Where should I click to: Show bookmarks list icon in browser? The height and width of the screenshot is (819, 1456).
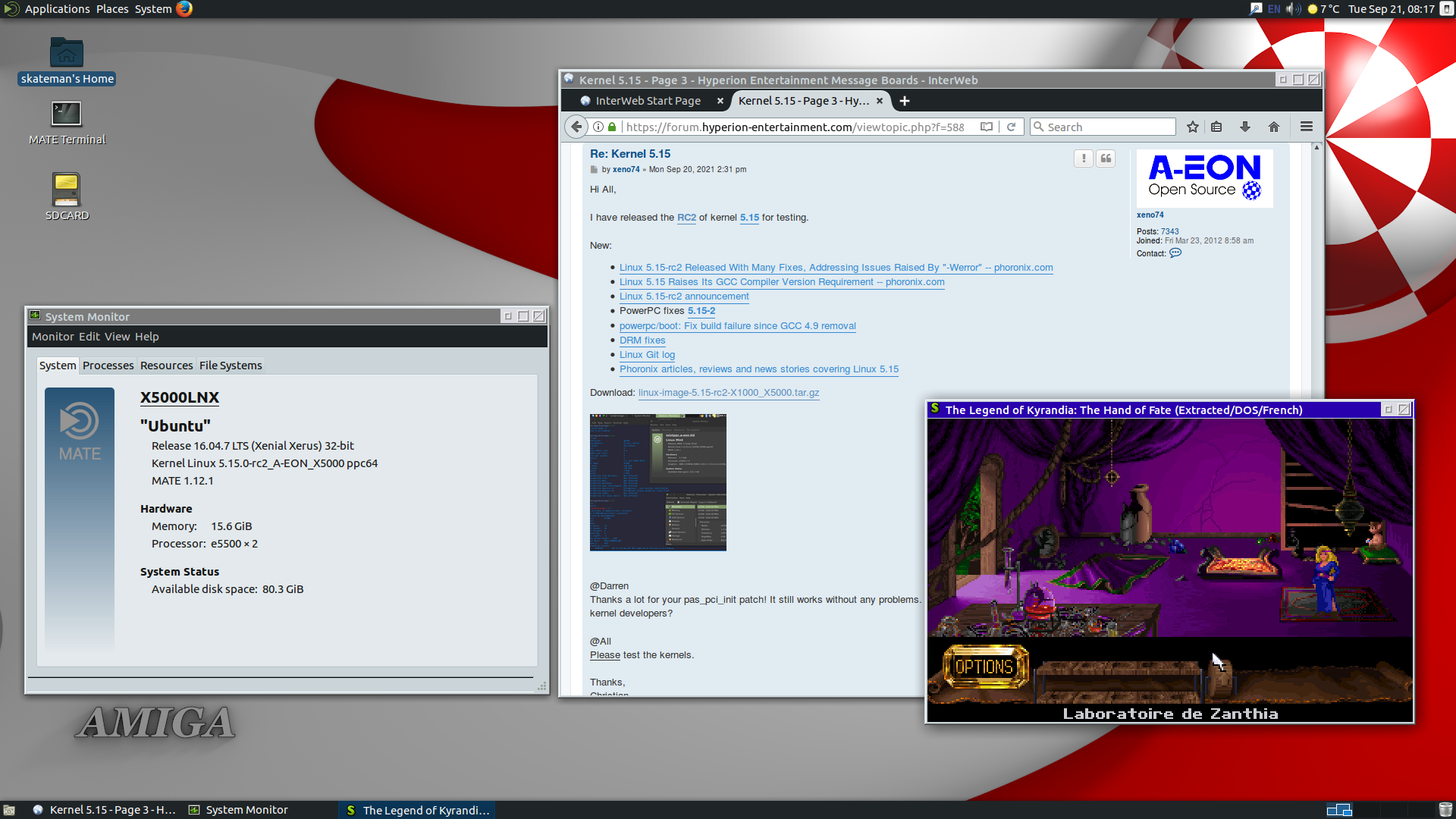click(x=1216, y=127)
